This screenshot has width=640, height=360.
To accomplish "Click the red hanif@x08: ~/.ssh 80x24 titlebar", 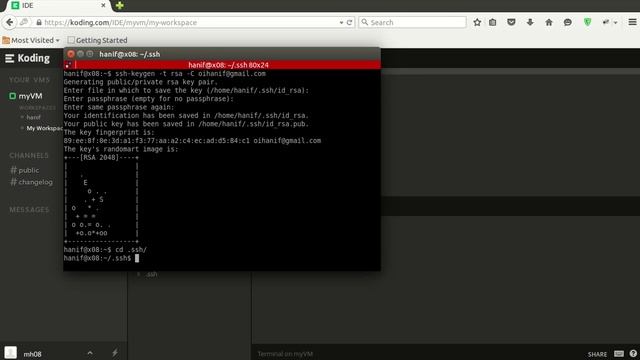I will point(222,65).
